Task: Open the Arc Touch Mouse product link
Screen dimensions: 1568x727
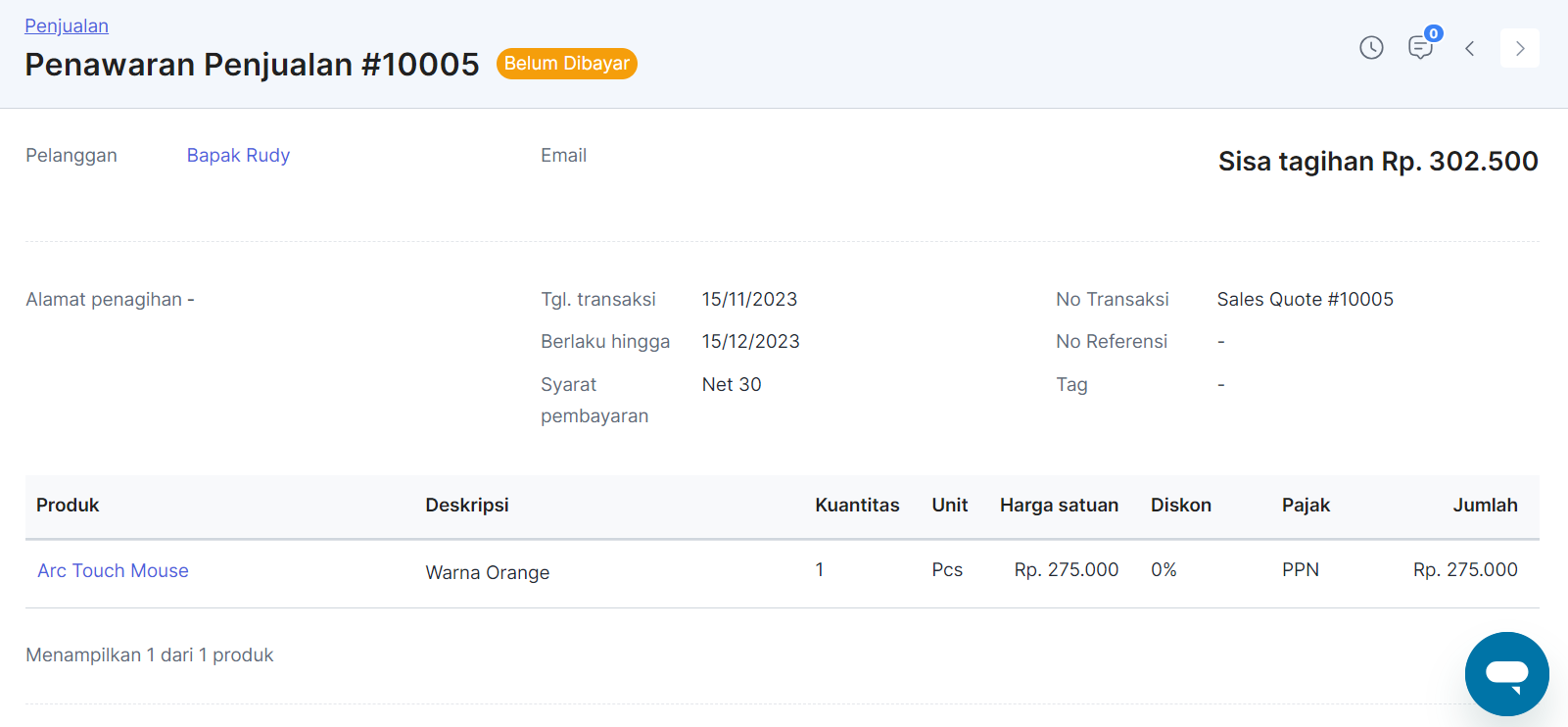Action: tap(113, 571)
